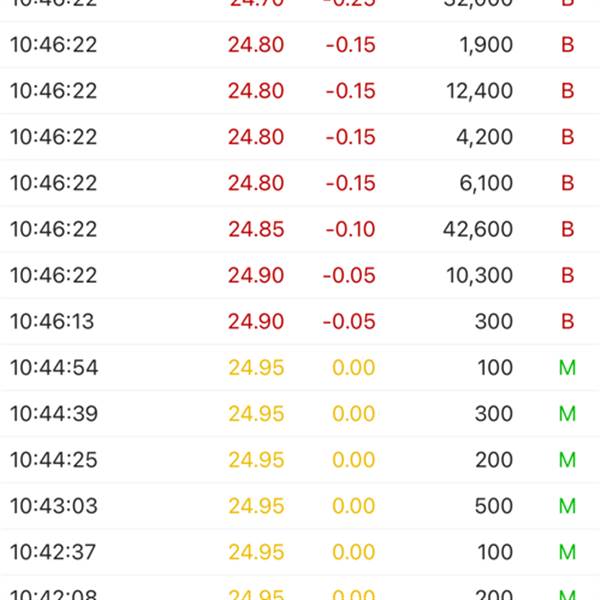
Task: Click the 42,600 volume figure
Action: 478,229
